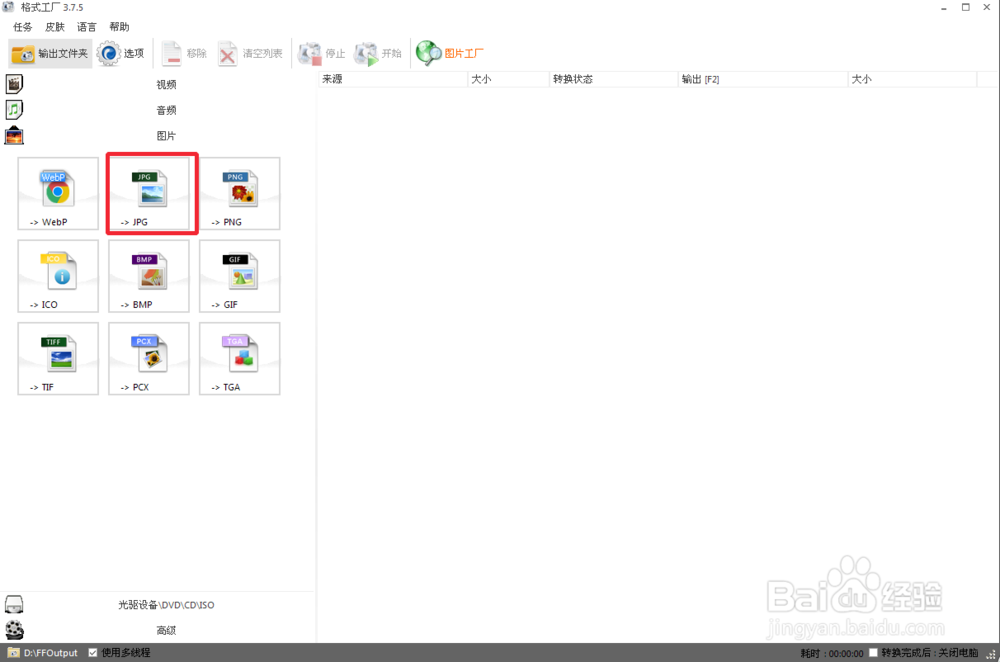1000x662 pixels.
Task: Pick the TIF conversion format icon
Action: click(x=58, y=358)
